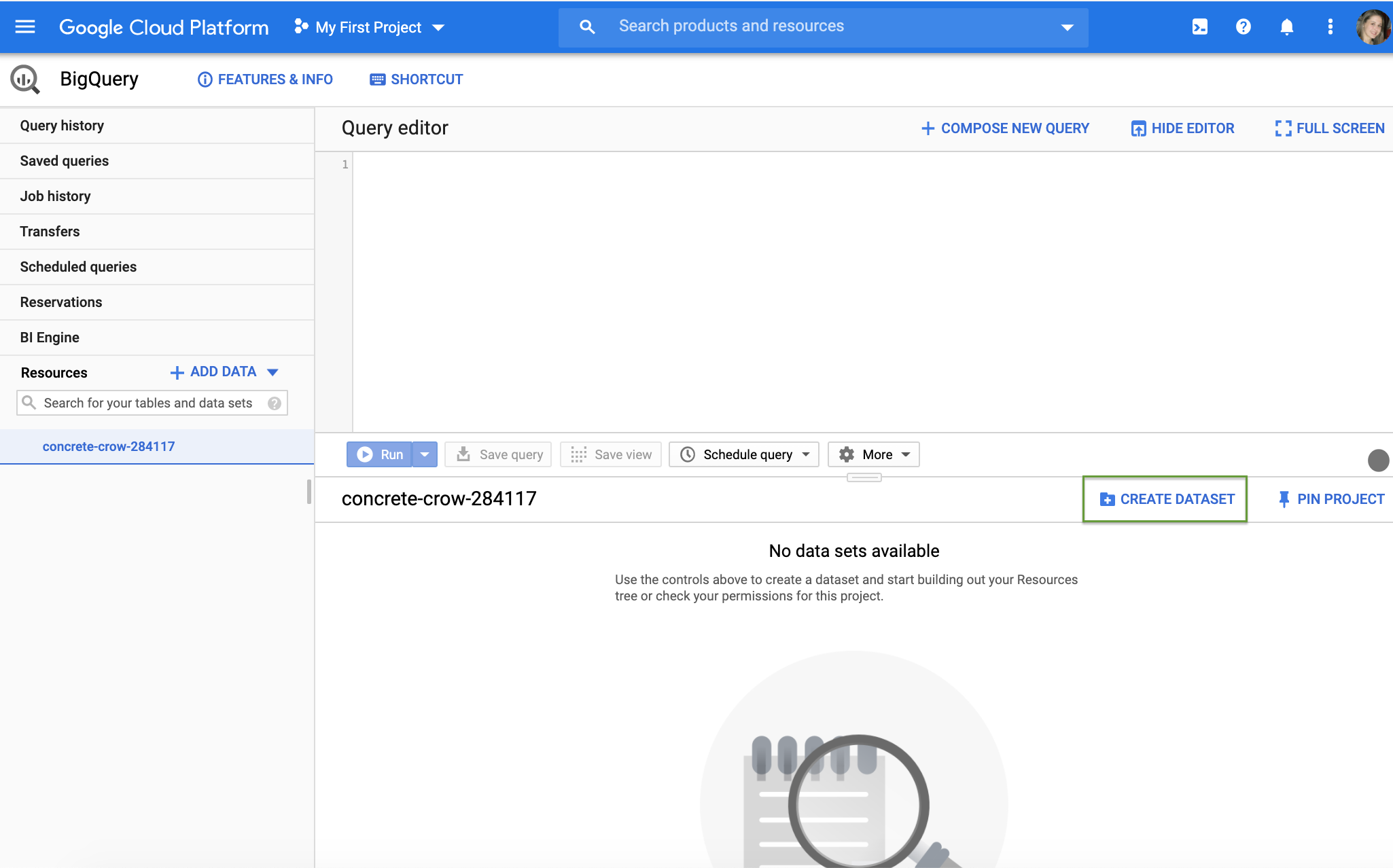
Task: Click COMPOSE NEW QUERY
Action: click(1005, 128)
